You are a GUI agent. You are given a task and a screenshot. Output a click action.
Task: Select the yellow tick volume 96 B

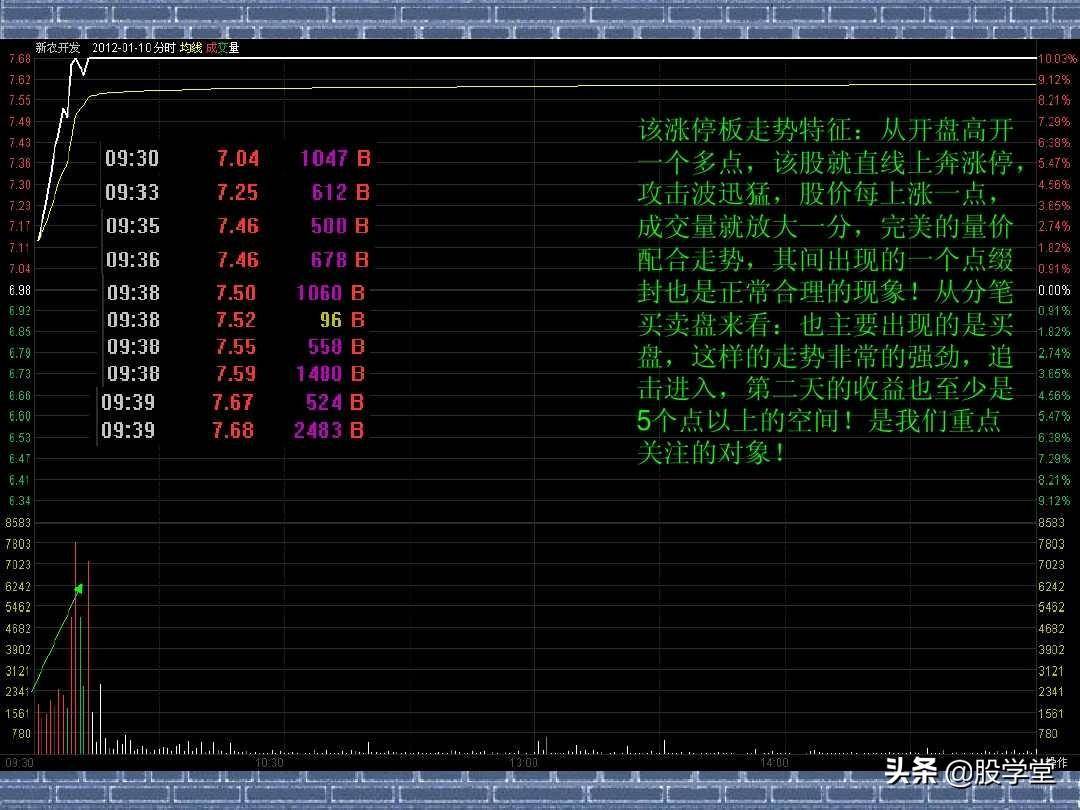(x=342, y=320)
